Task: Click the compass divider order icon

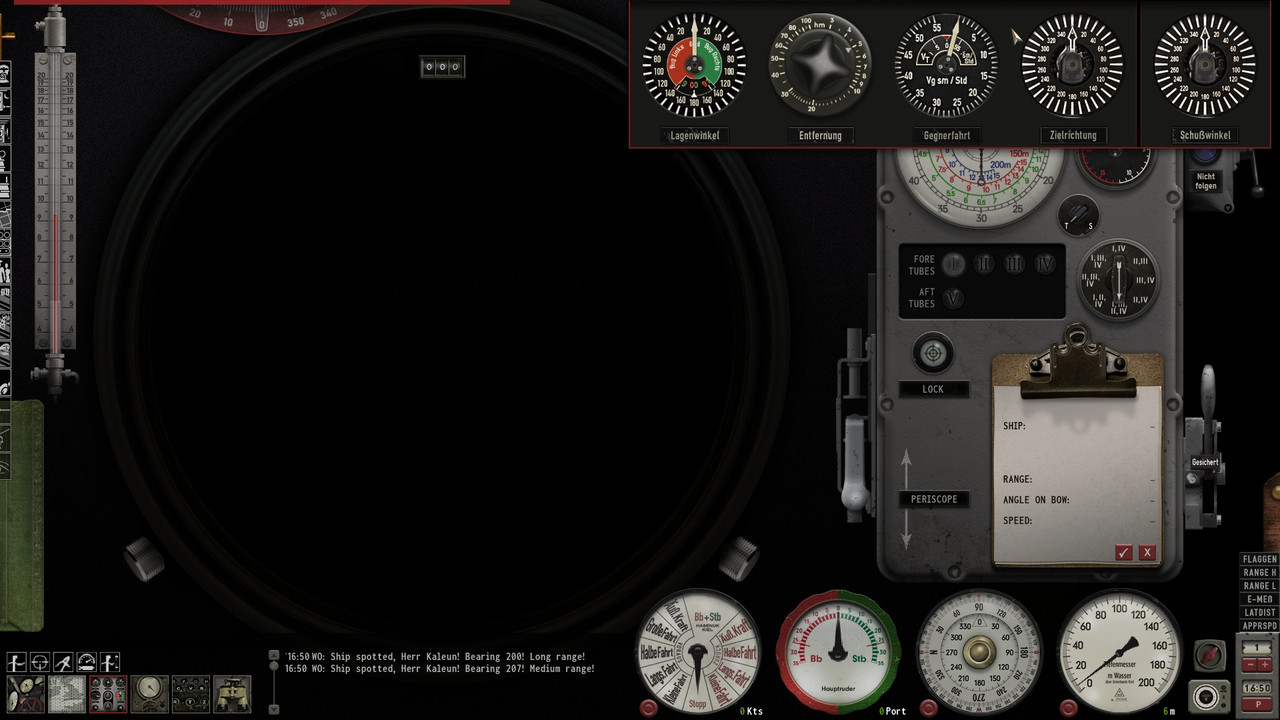Action: (63, 662)
